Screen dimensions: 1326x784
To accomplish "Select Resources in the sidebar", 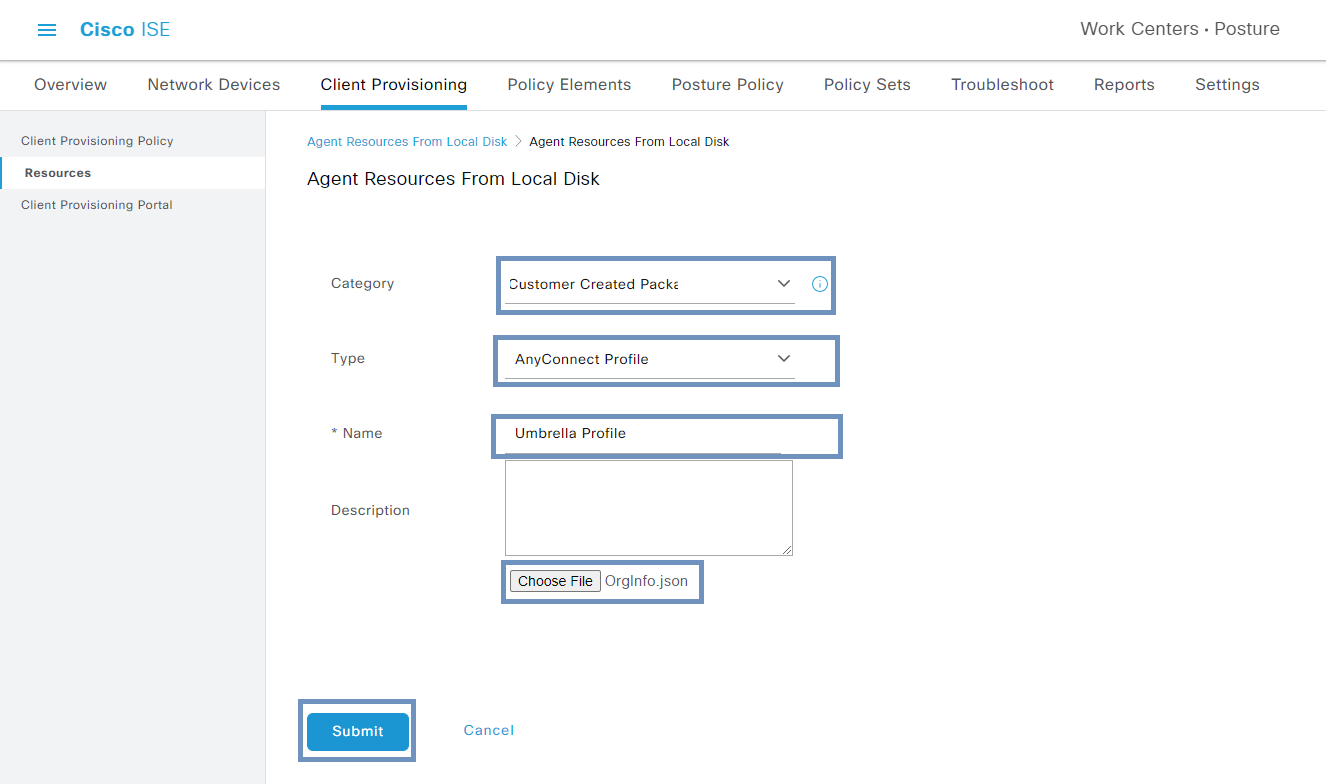I will point(132,173).
